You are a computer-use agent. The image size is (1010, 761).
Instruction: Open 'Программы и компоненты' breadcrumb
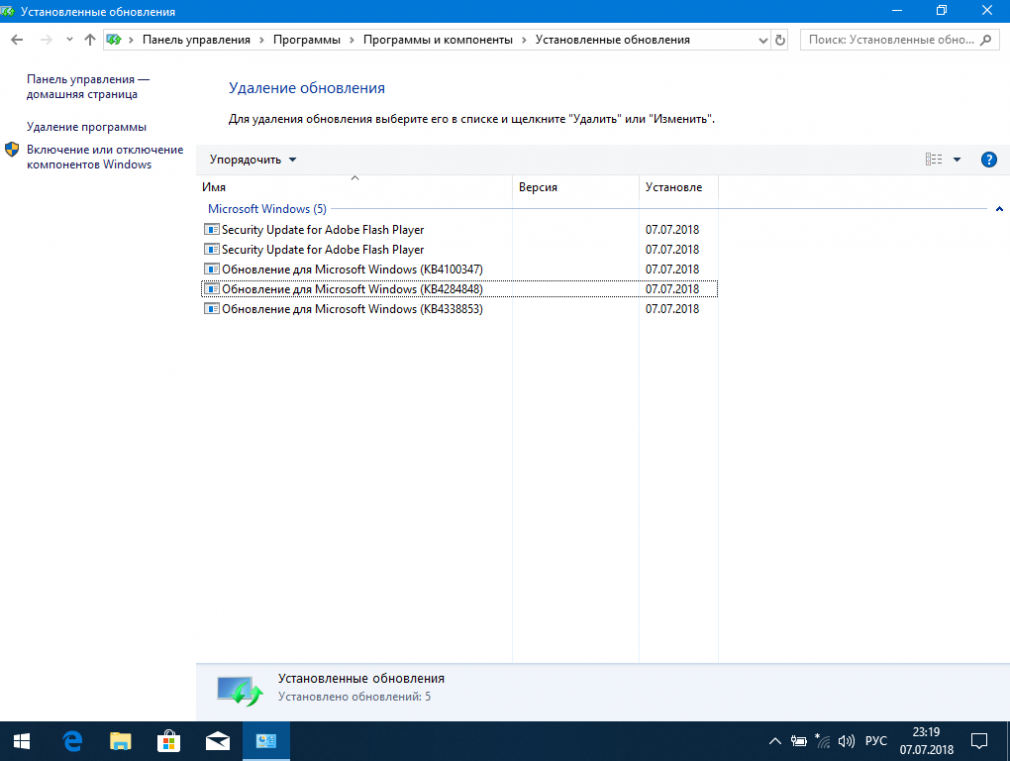438,40
